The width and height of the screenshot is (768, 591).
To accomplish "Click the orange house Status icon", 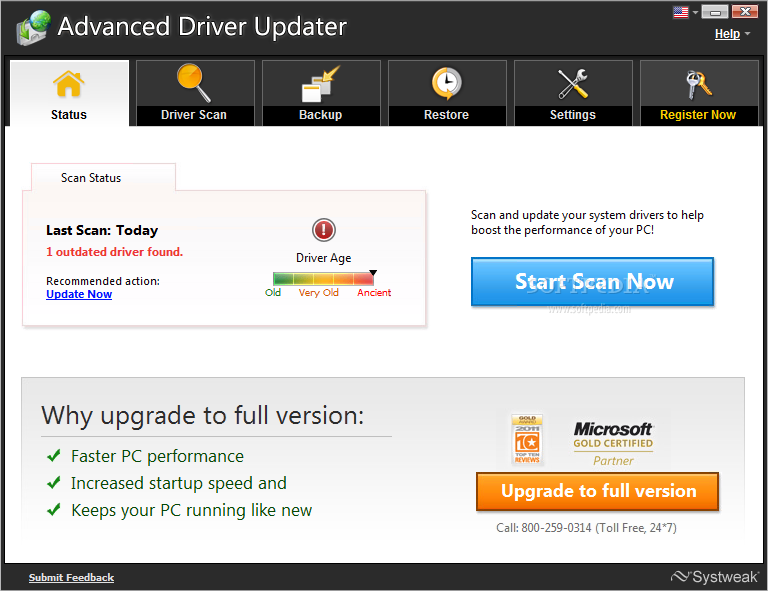I will pos(69,84).
